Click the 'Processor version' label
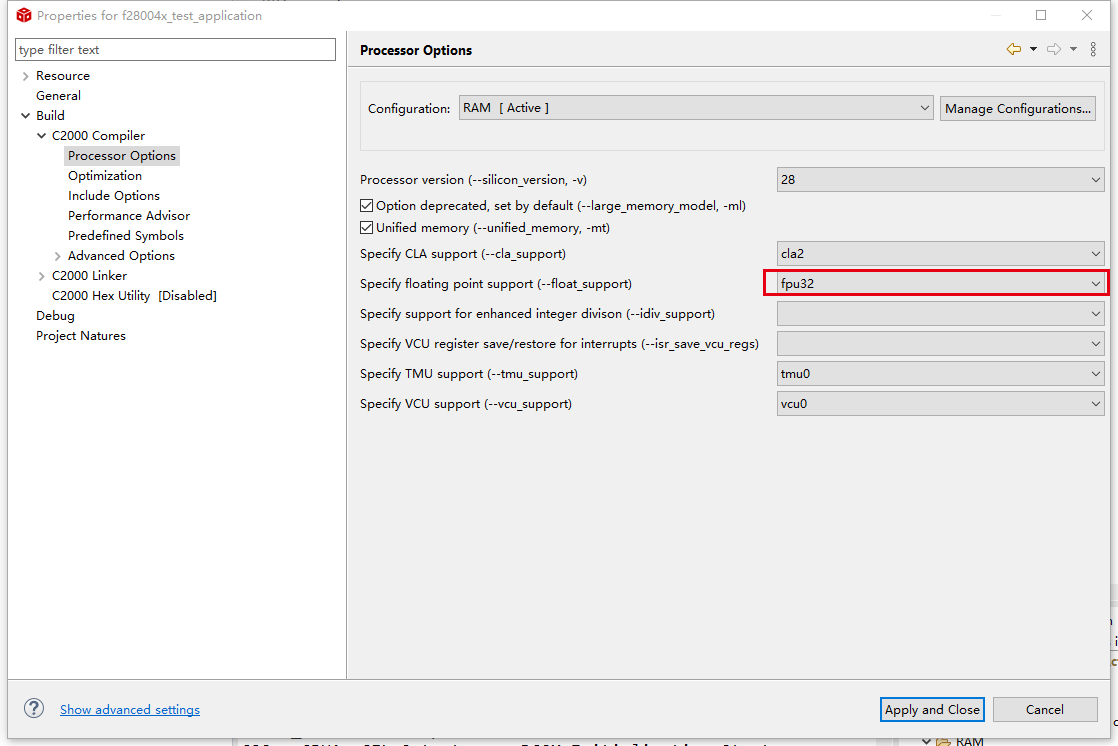Screen dimensions: 1118x746 coord(473,180)
